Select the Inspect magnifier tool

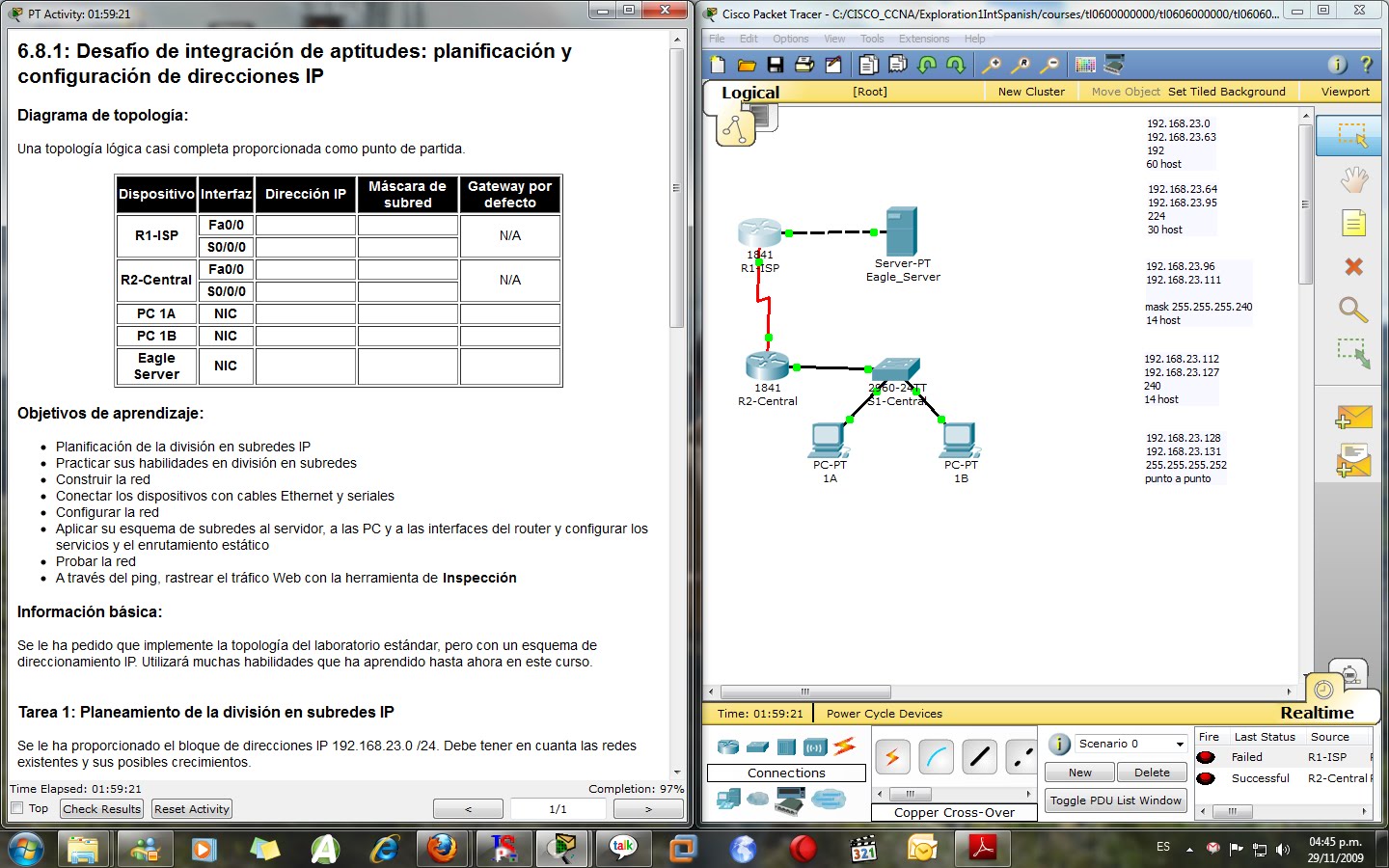click(1353, 310)
